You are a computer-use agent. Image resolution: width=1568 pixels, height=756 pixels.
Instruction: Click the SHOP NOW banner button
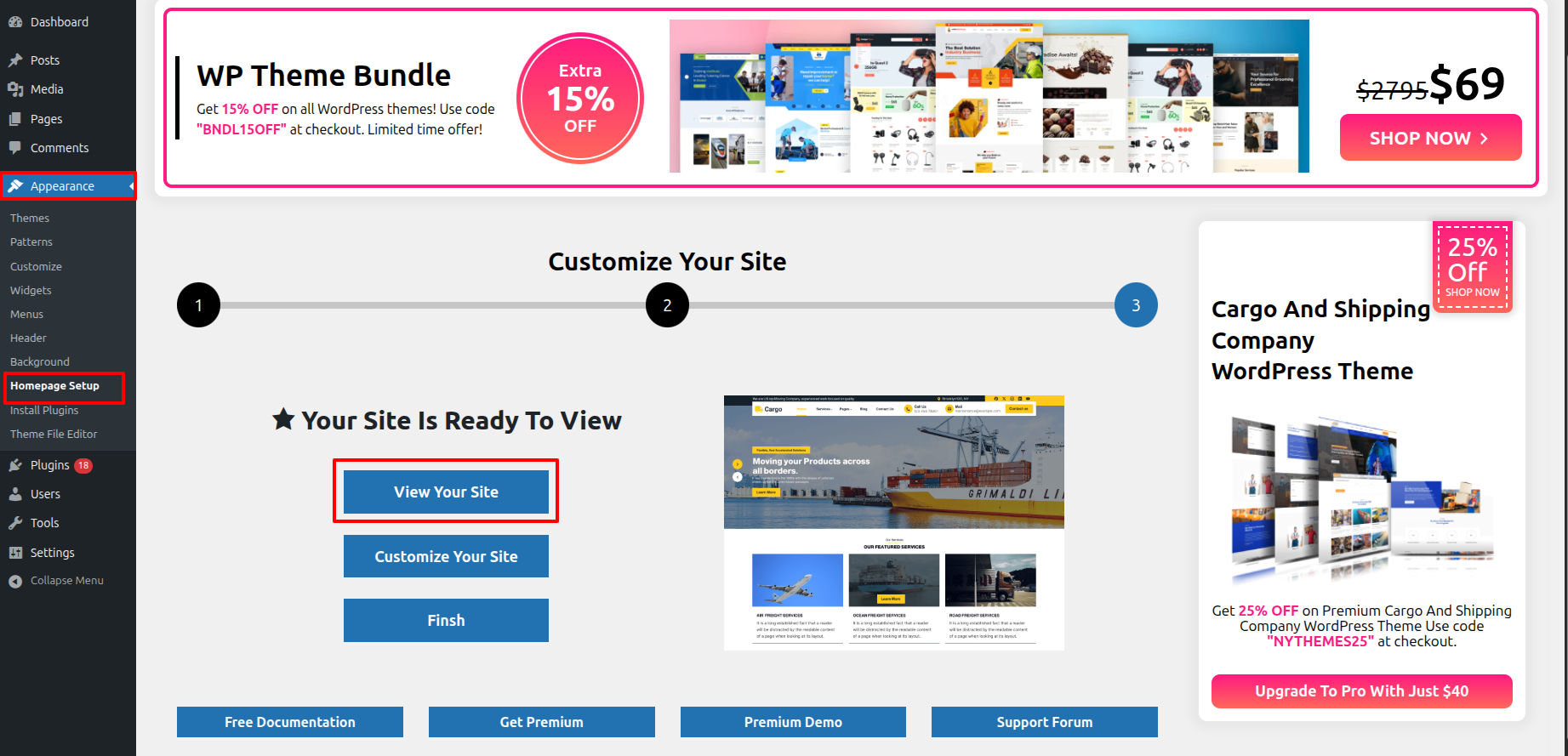click(1430, 138)
